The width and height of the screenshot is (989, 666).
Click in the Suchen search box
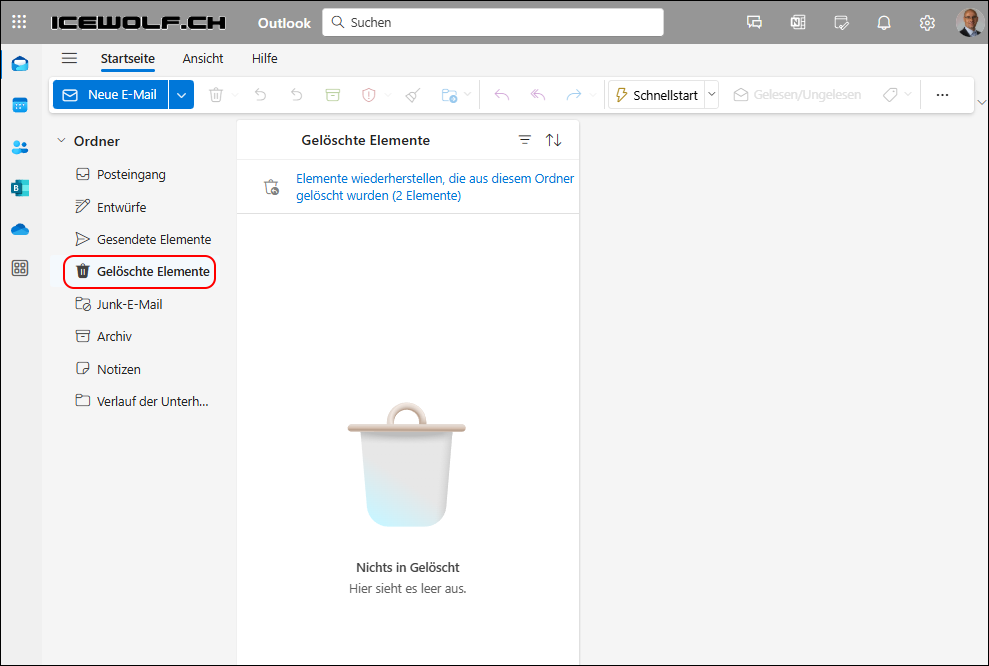point(493,22)
